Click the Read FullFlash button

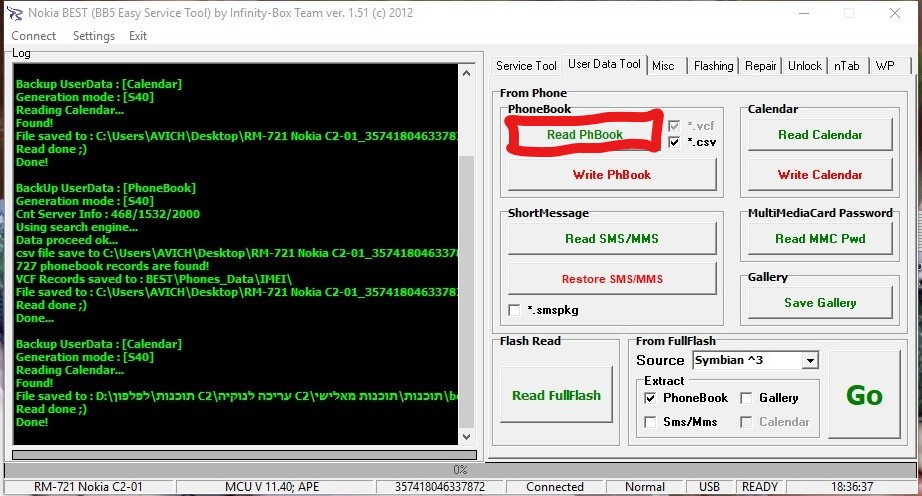[556, 395]
